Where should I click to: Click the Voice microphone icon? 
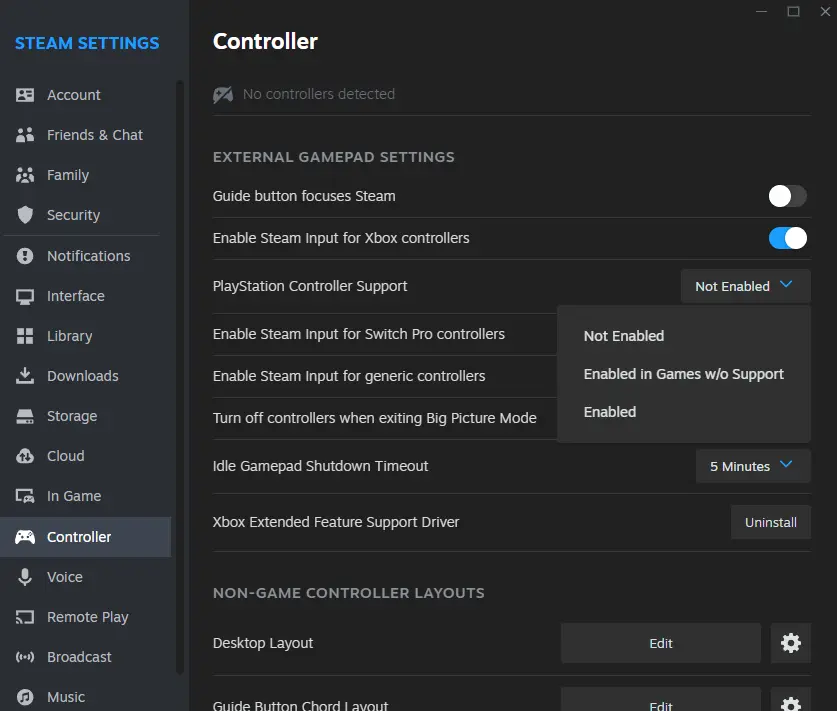coord(25,577)
